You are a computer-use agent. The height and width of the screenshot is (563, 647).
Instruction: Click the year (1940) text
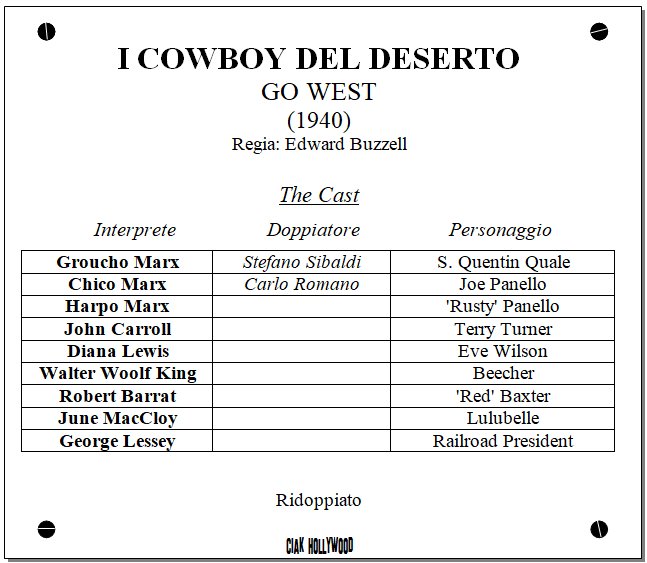[x=318, y=120]
